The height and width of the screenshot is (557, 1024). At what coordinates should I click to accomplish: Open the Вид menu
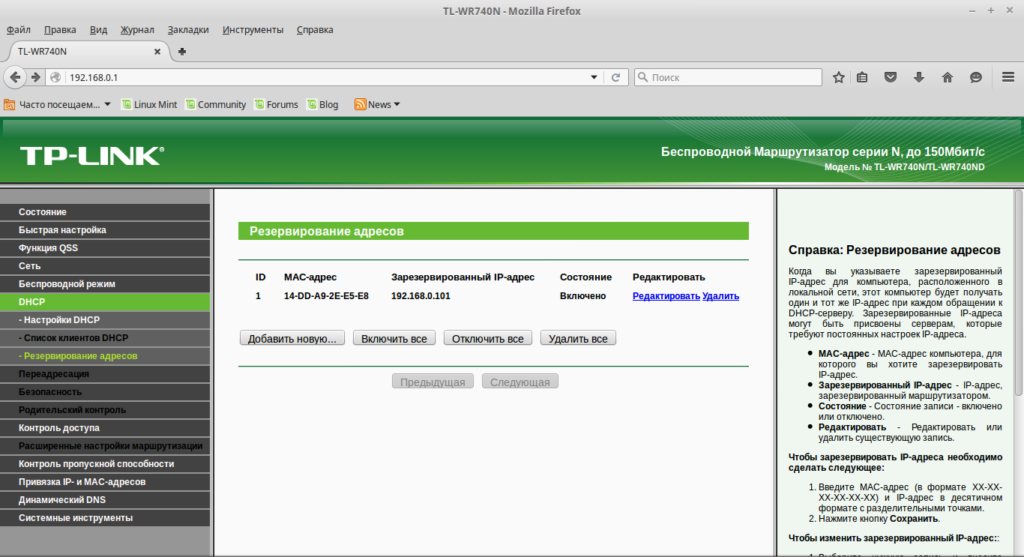point(98,29)
